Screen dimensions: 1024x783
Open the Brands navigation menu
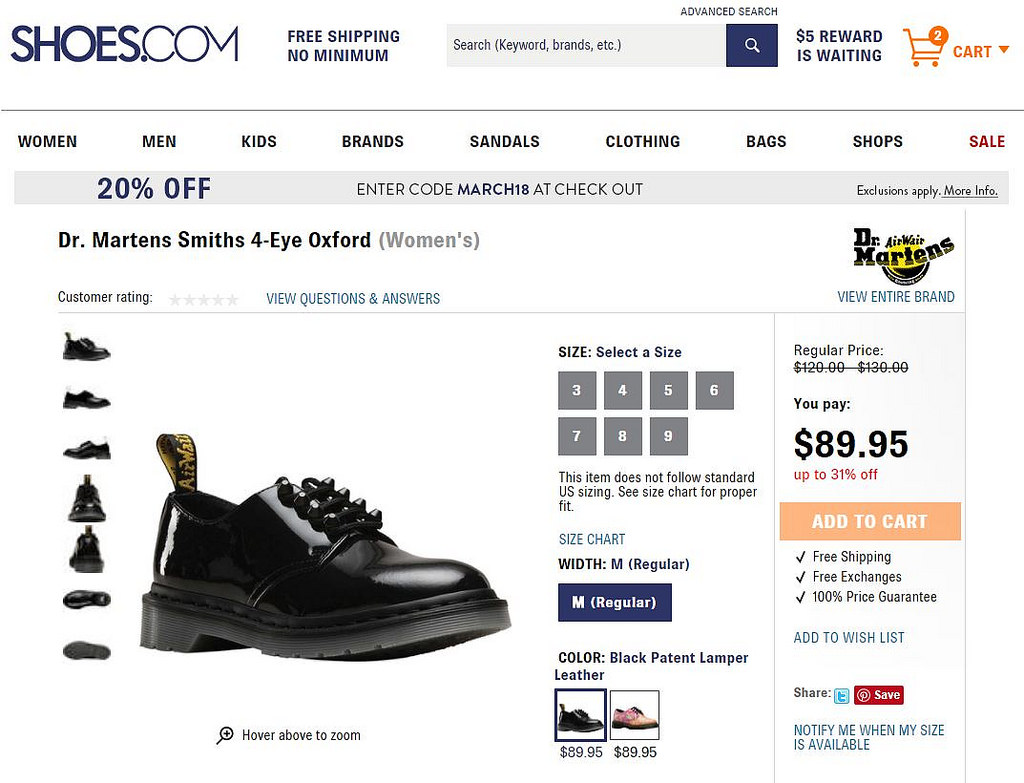tap(372, 141)
